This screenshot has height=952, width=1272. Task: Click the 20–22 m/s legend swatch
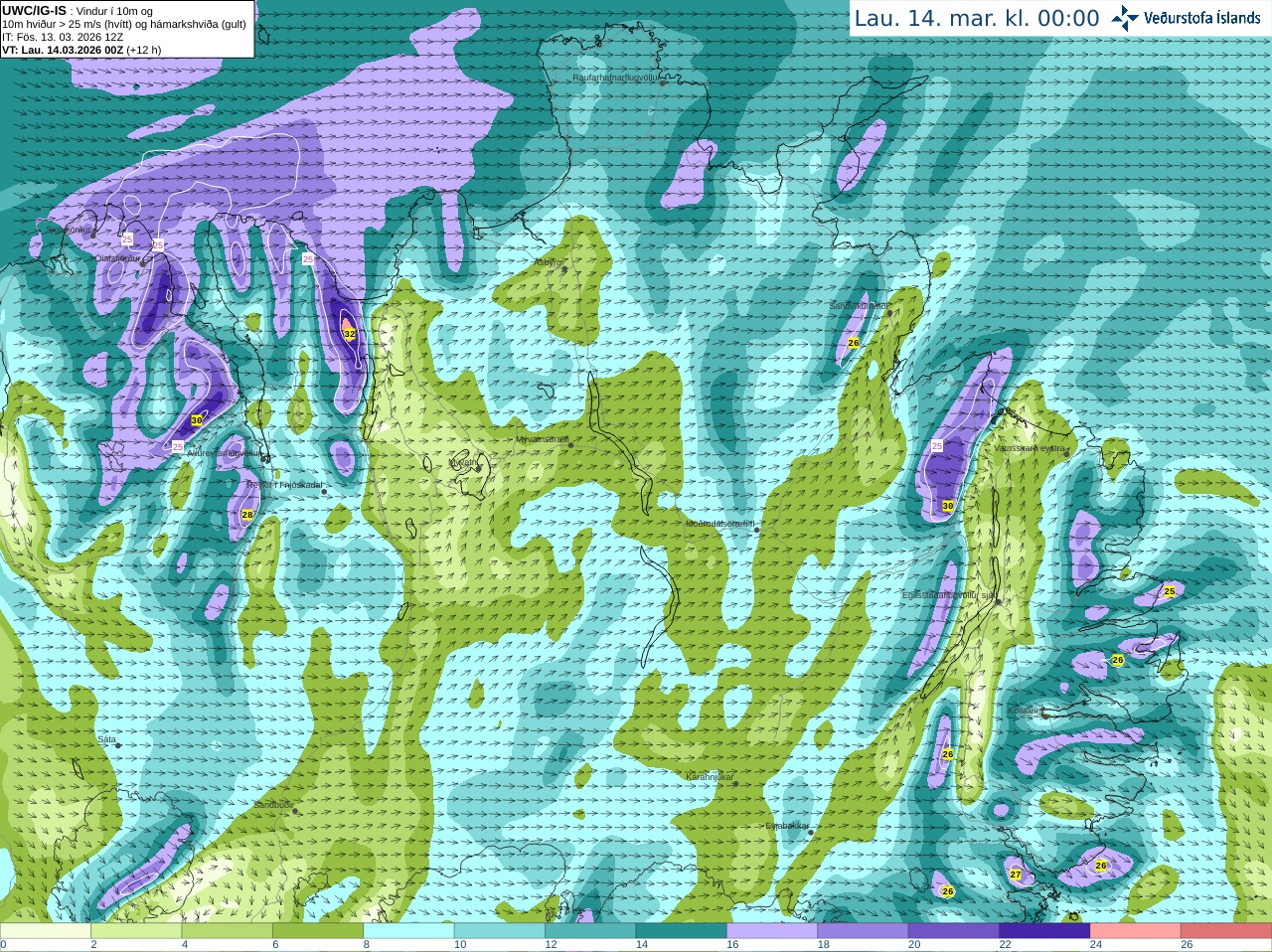954,931
